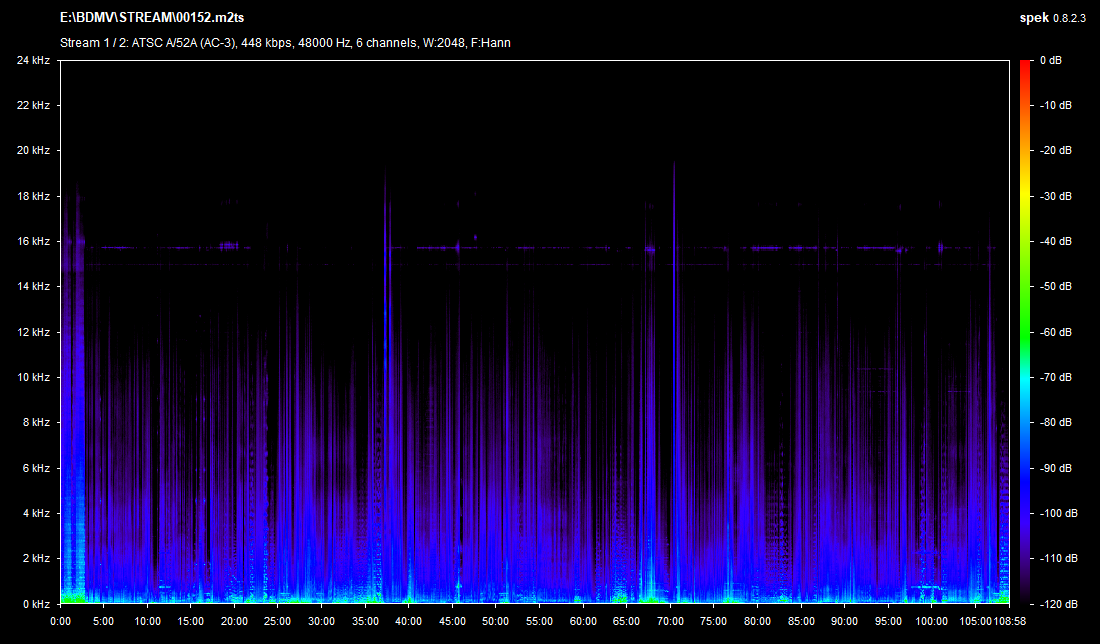Click the -90 dB label on color scale
The width and height of the screenshot is (1100, 644).
(x=1053, y=468)
